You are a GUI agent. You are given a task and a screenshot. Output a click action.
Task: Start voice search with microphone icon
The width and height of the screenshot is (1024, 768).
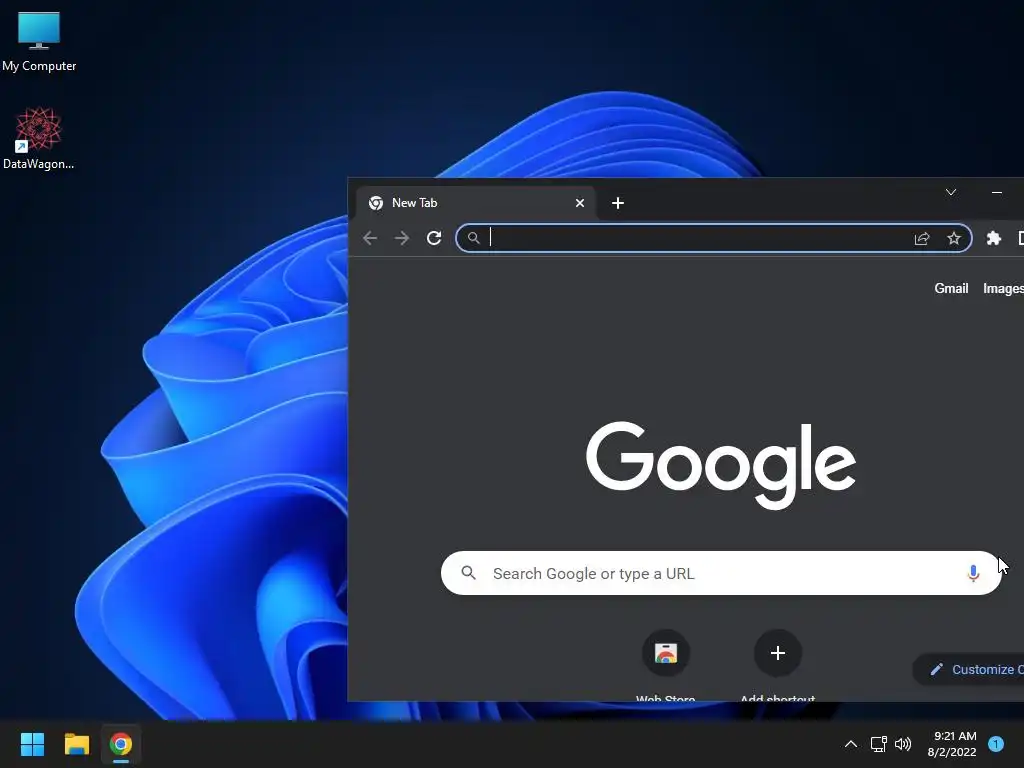click(973, 573)
